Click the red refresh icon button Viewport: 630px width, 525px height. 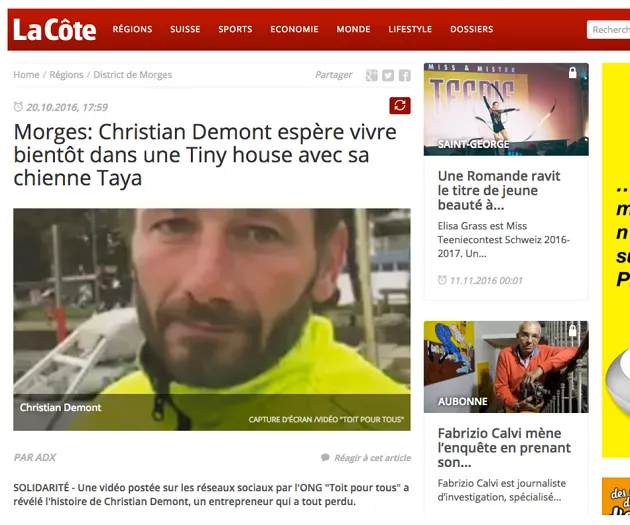(x=400, y=106)
